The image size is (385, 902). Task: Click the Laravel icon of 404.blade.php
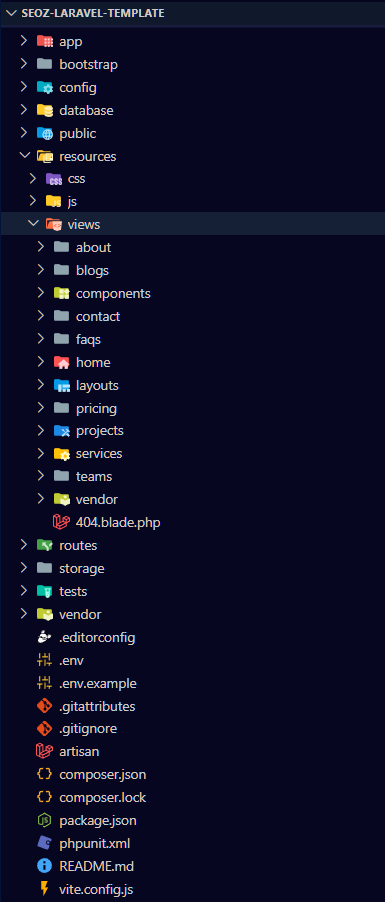pyautogui.click(x=62, y=522)
